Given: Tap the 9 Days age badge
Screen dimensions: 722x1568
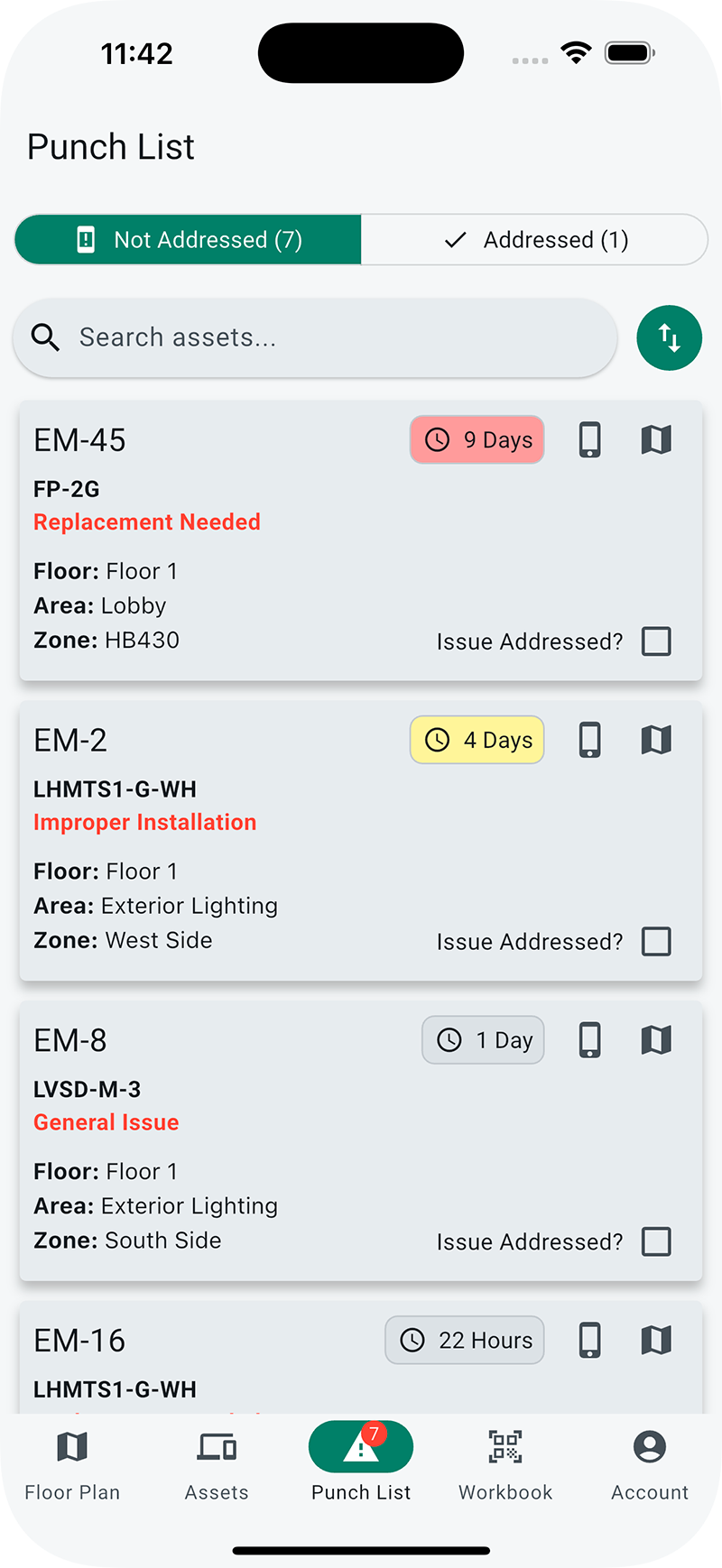Looking at the screenshot, I should pyautogui.click(x=477, y=439).
